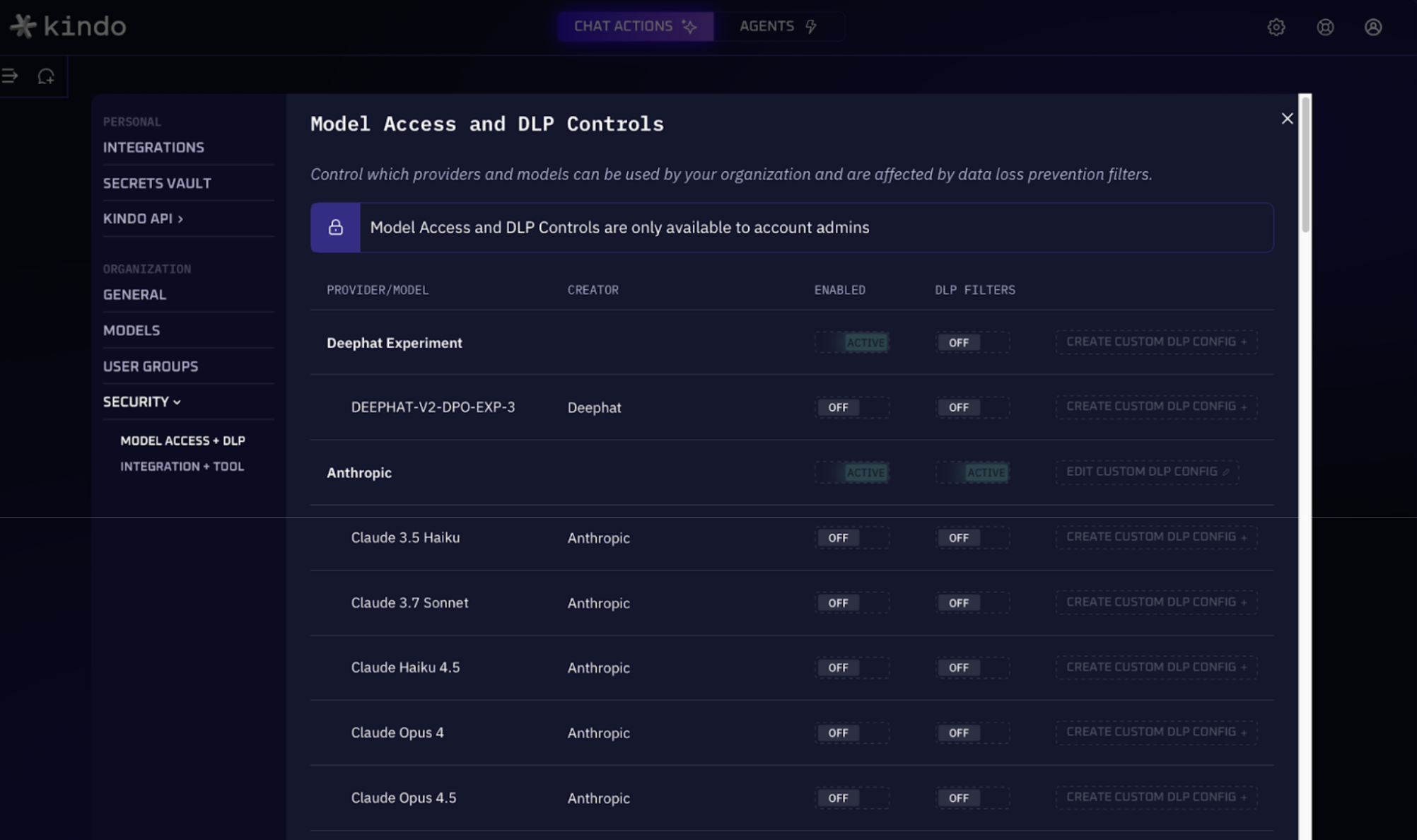Create custom DLP config for Claude Haiku 4.5
The image size is (1417, 840).
1156,667
